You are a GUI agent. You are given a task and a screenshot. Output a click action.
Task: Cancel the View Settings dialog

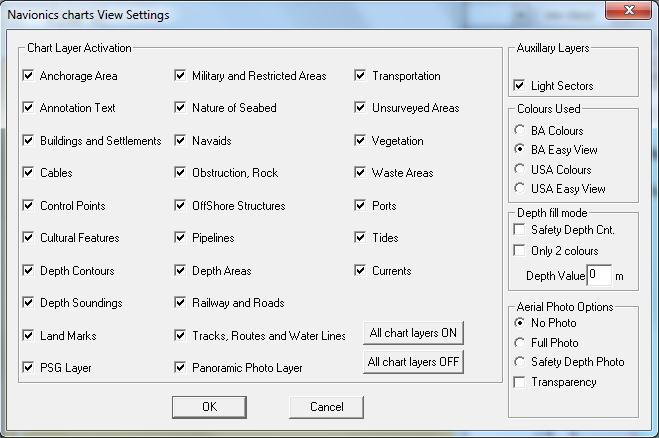coord(327,407)
